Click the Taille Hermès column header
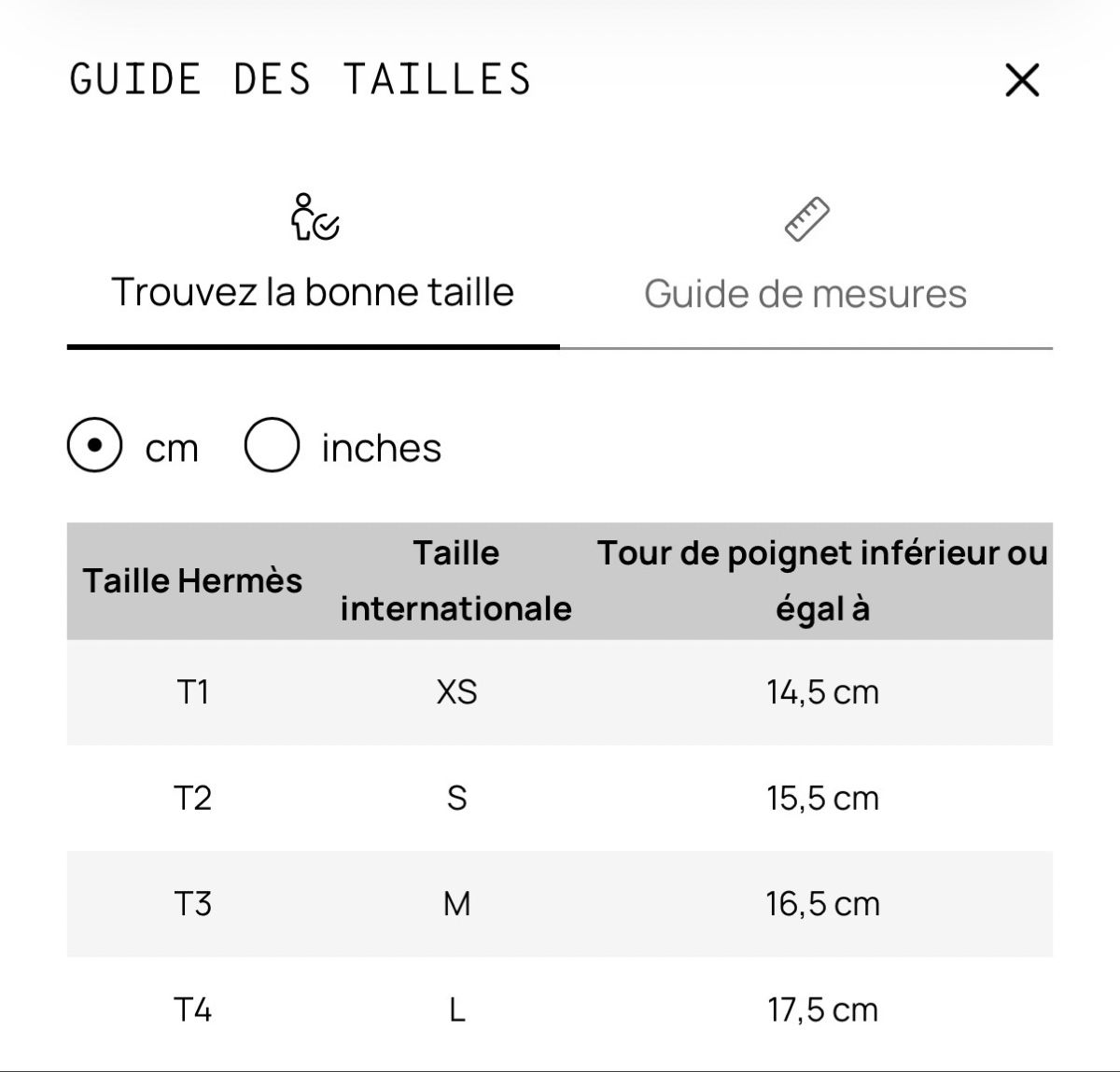1120x1072 pixels. point(193,580)
